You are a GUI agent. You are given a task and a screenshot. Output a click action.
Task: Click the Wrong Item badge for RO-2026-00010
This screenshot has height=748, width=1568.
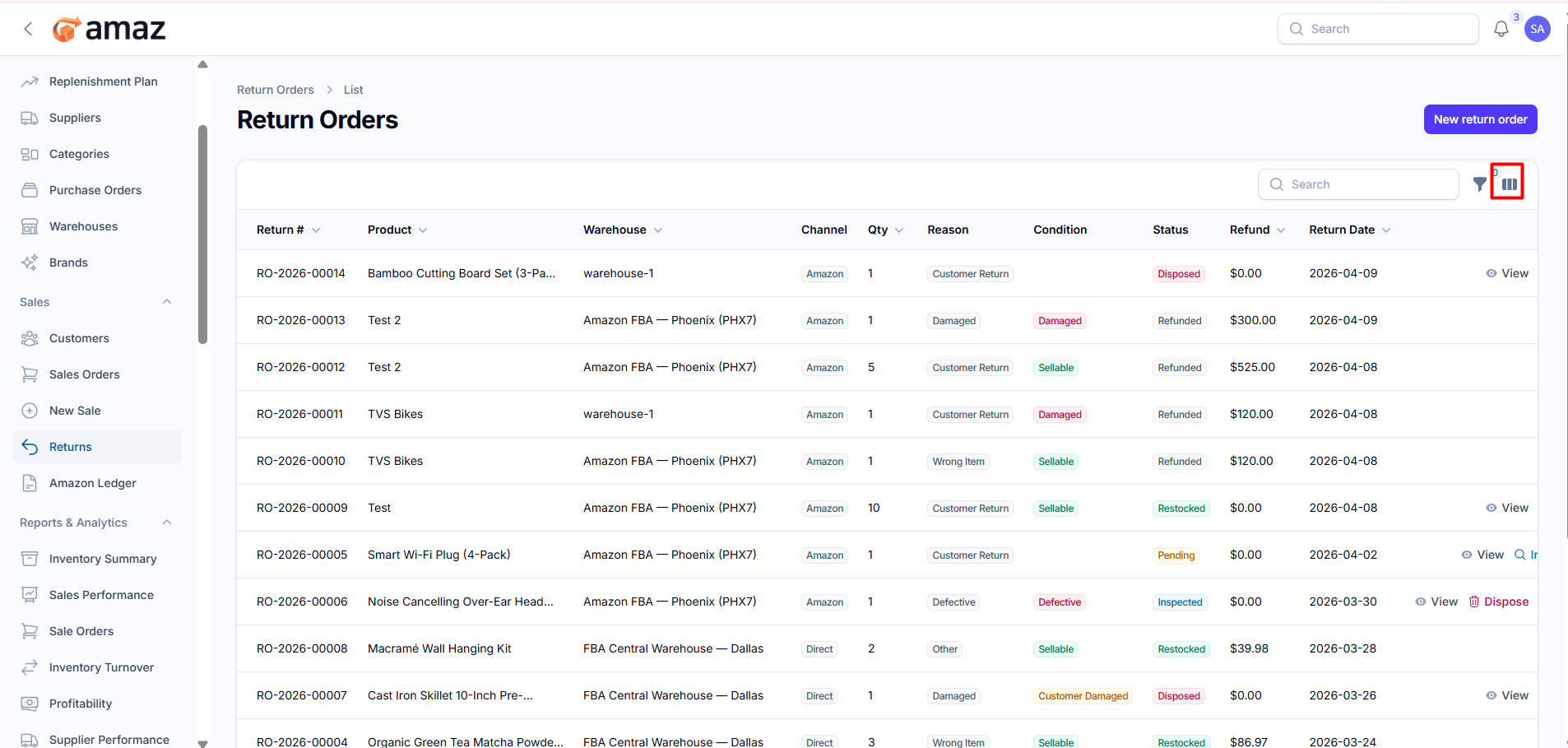(958, 462)
